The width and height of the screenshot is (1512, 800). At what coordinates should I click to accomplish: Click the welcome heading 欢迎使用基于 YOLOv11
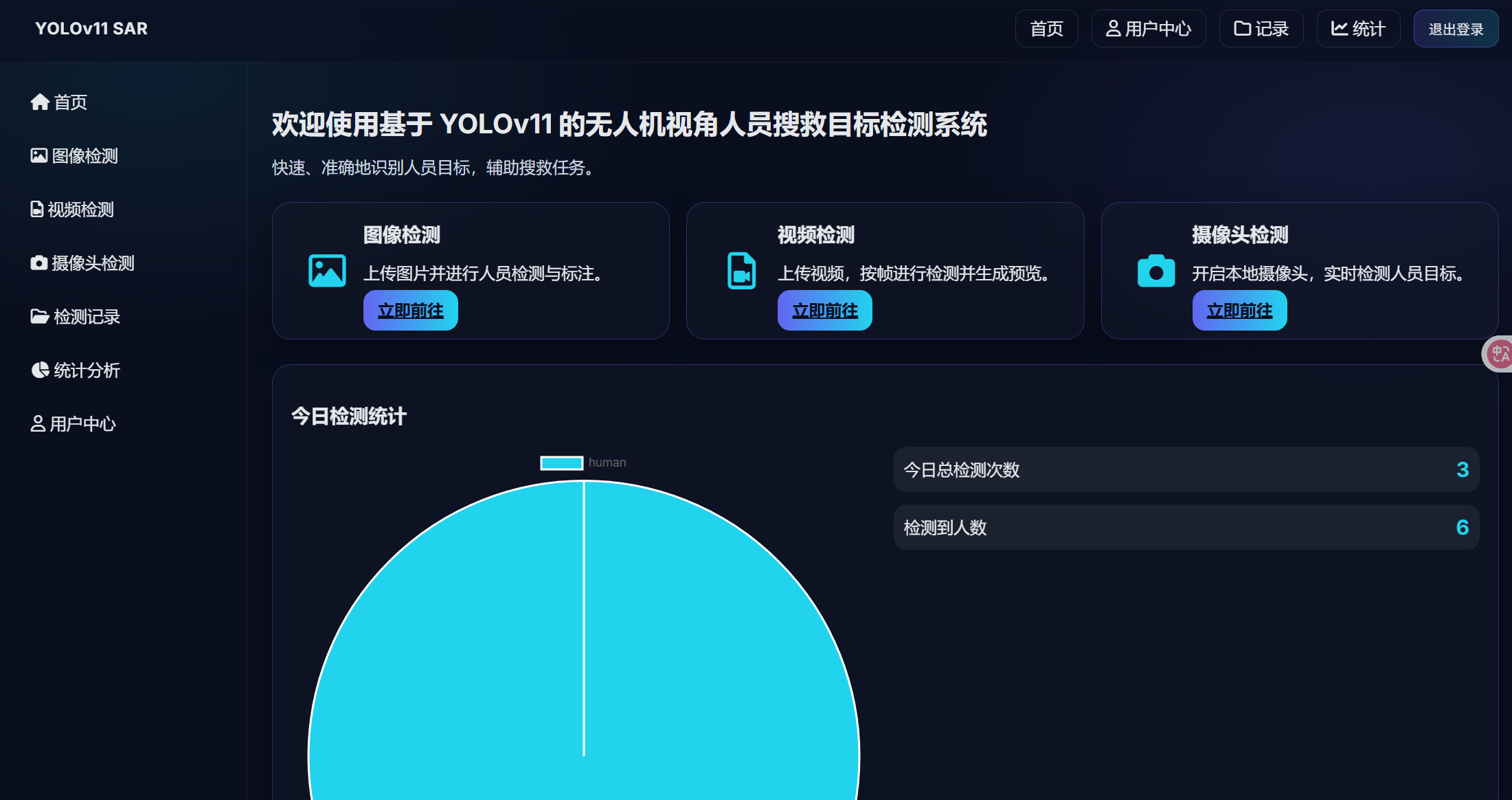click(629, 124)
